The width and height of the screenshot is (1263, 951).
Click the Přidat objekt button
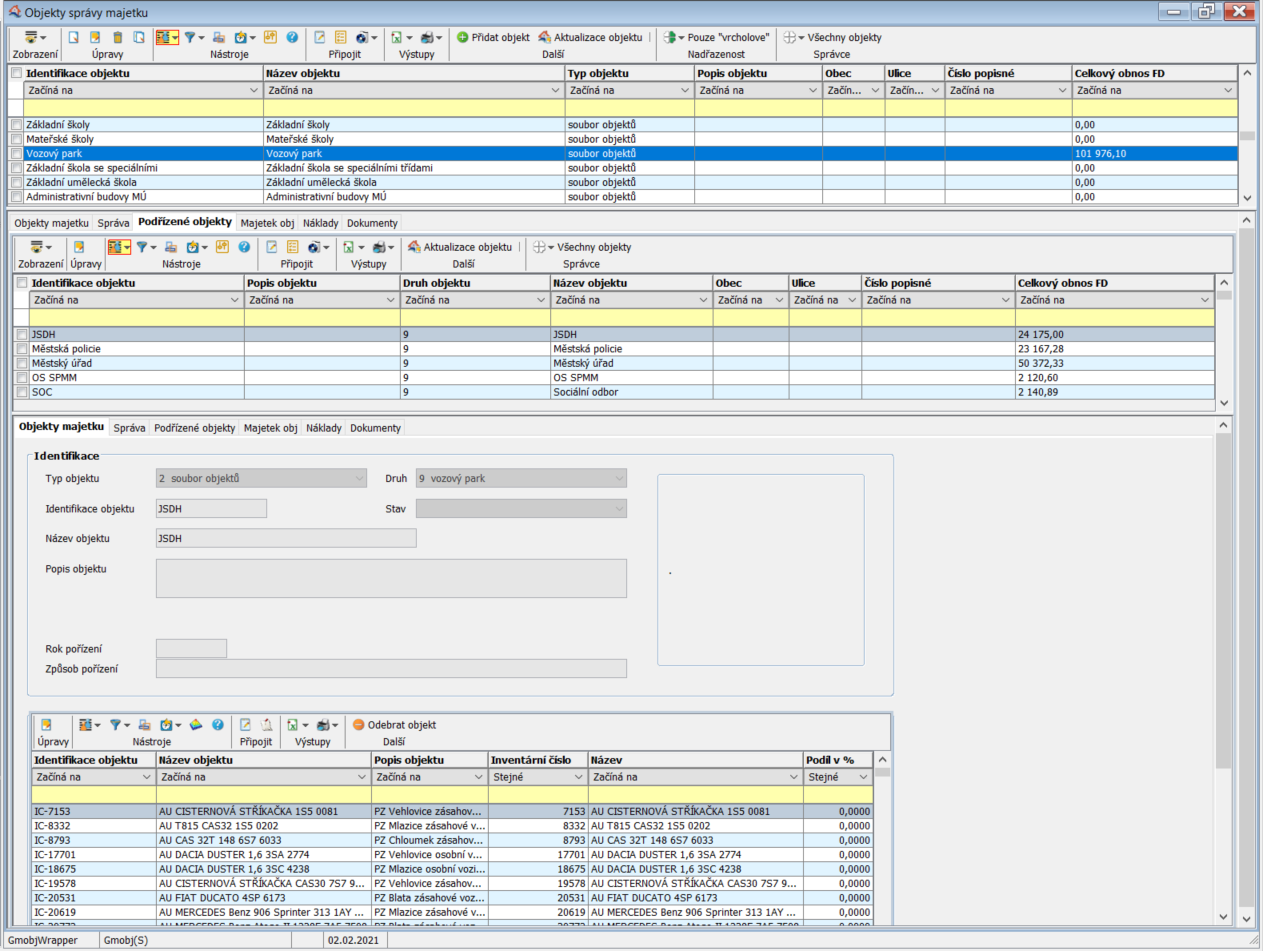[493, 37]
